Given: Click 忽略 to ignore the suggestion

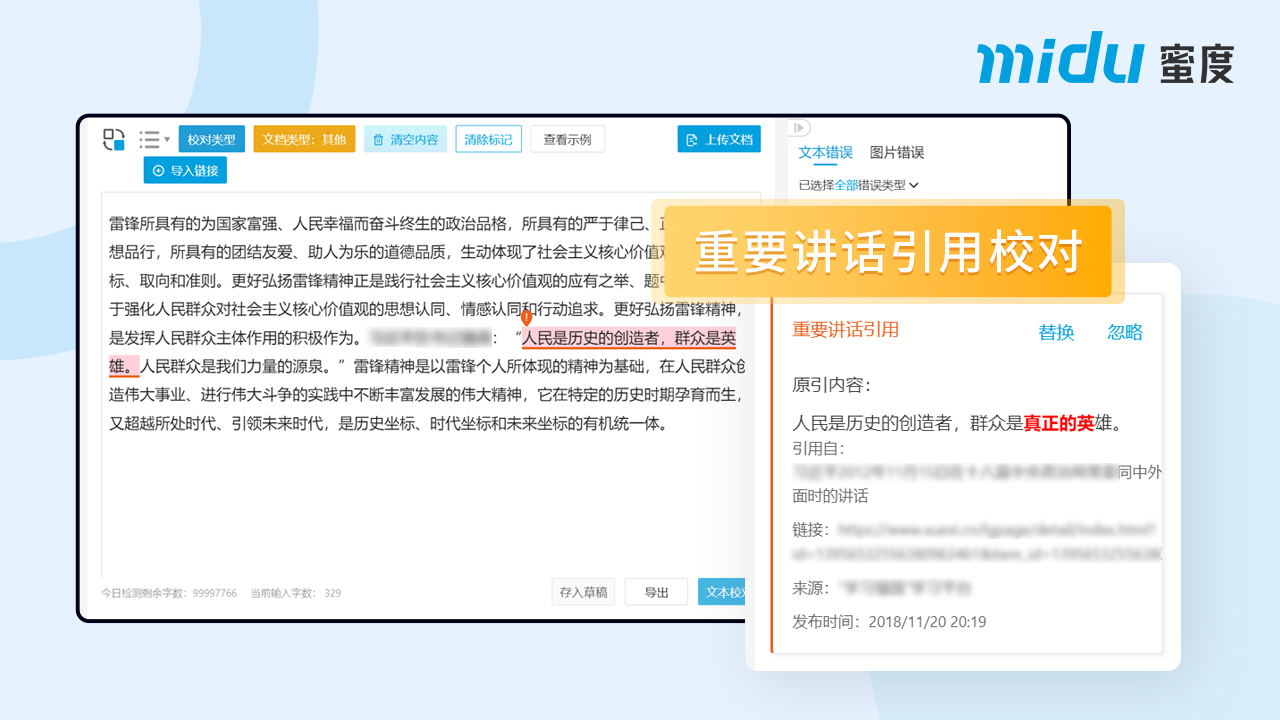Looking at the screenshot, I should tap(1125, 333).
